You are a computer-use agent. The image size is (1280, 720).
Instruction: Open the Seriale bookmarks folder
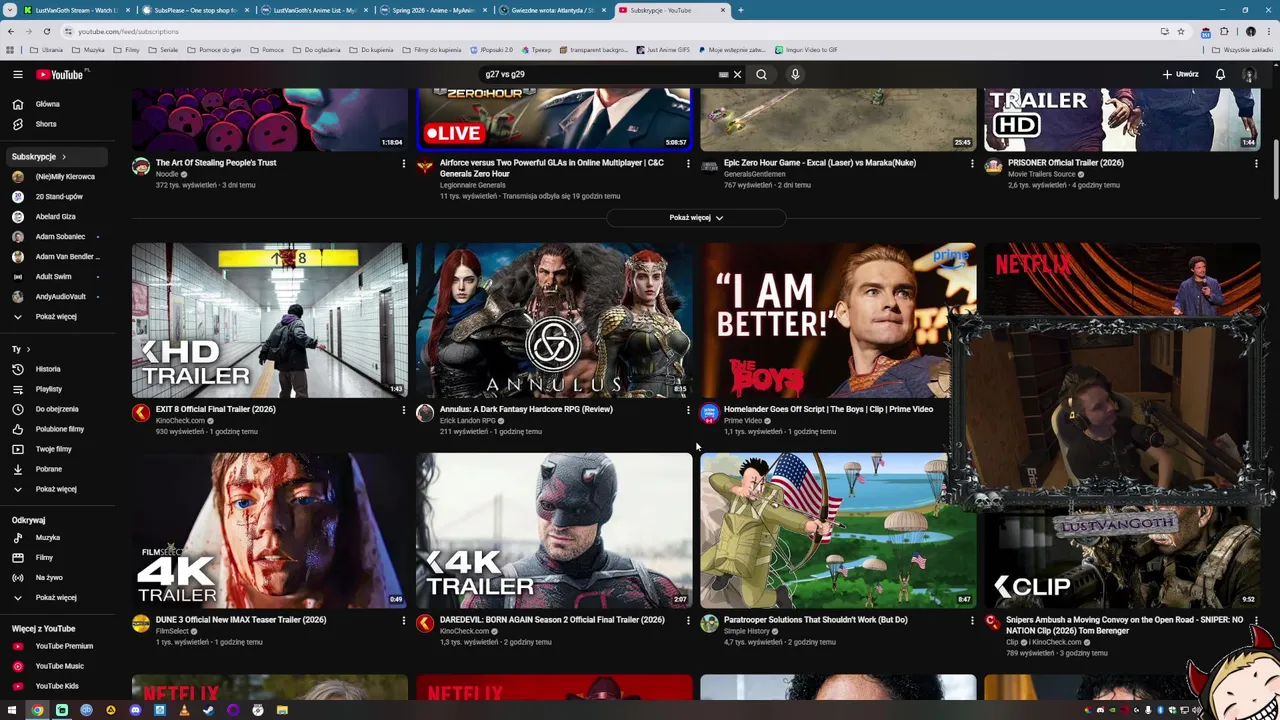164,50
